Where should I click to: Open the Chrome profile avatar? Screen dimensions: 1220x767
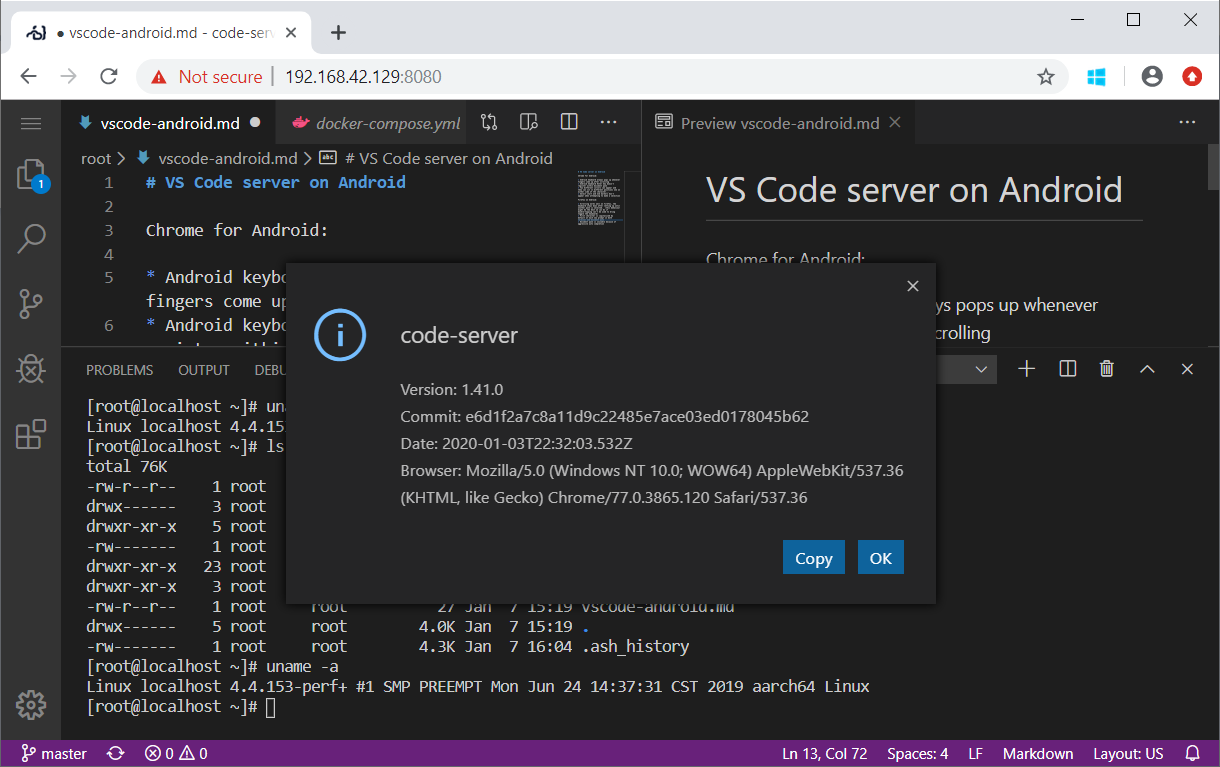point(1152,77)
